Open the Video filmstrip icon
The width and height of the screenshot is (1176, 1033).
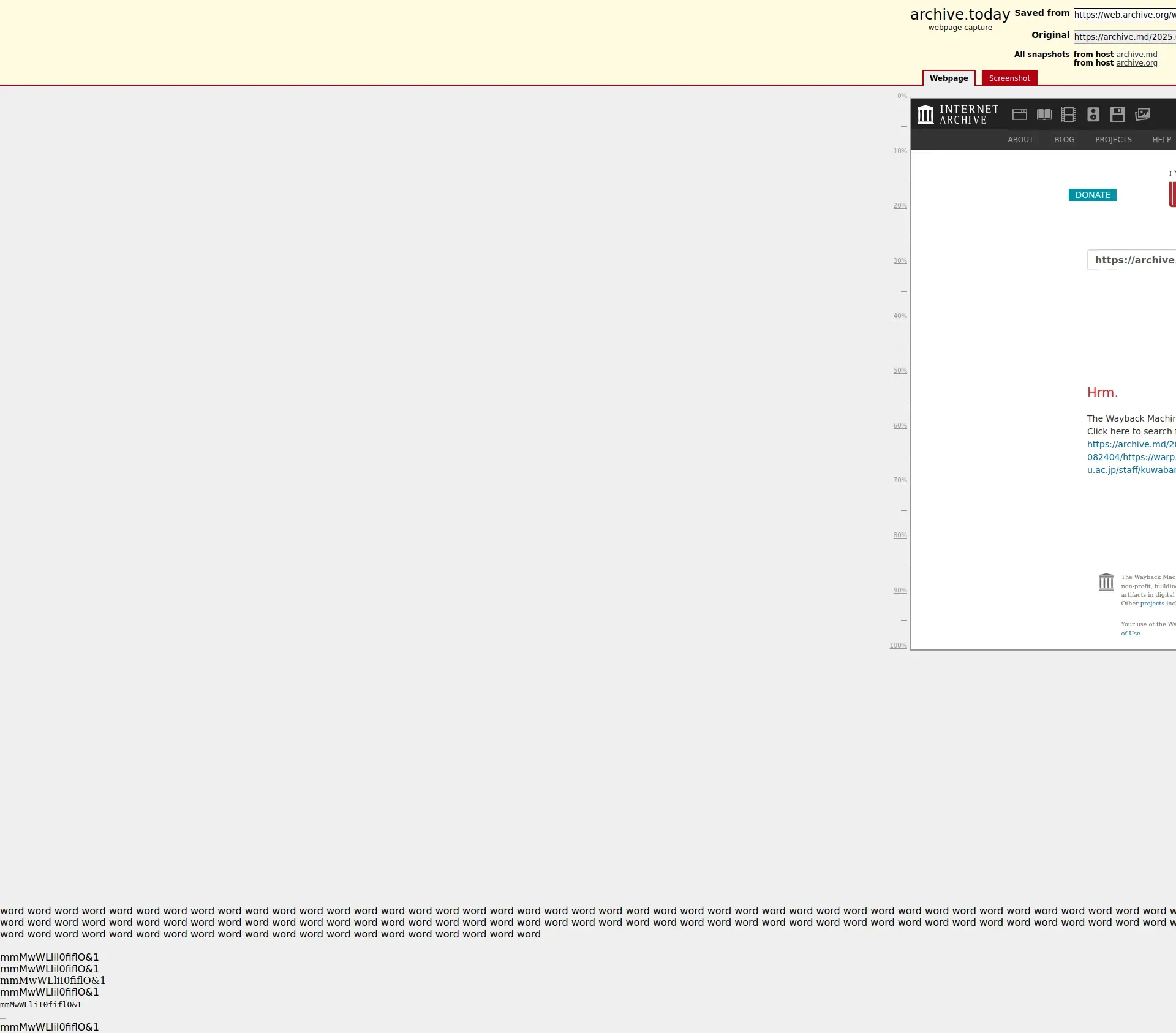pos(1068,115)
